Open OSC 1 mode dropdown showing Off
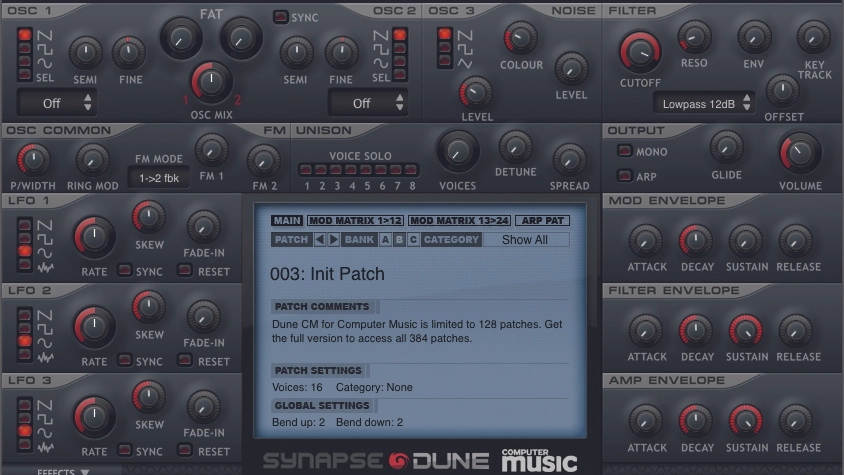The image size is (844, 475). pos(57,103)
